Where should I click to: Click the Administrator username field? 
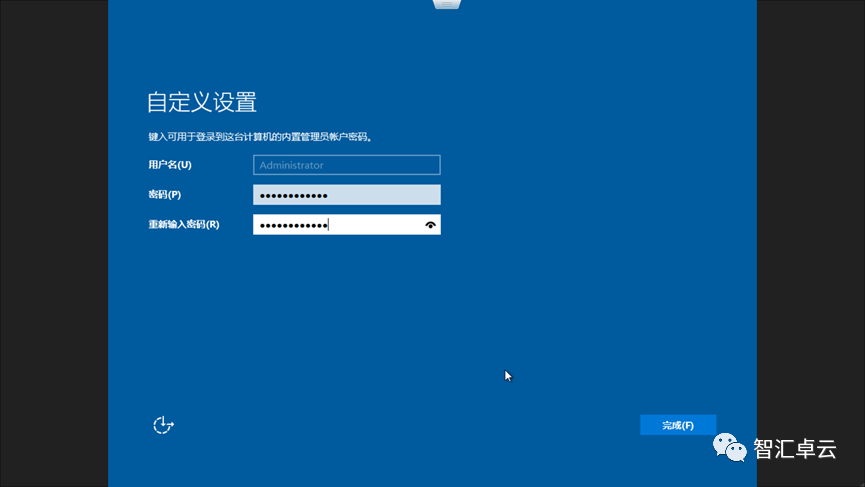[346, 165]
